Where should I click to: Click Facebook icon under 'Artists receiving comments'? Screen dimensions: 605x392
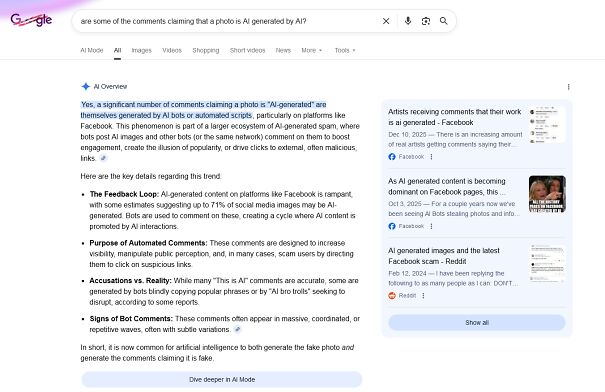[x=392, y=157]
